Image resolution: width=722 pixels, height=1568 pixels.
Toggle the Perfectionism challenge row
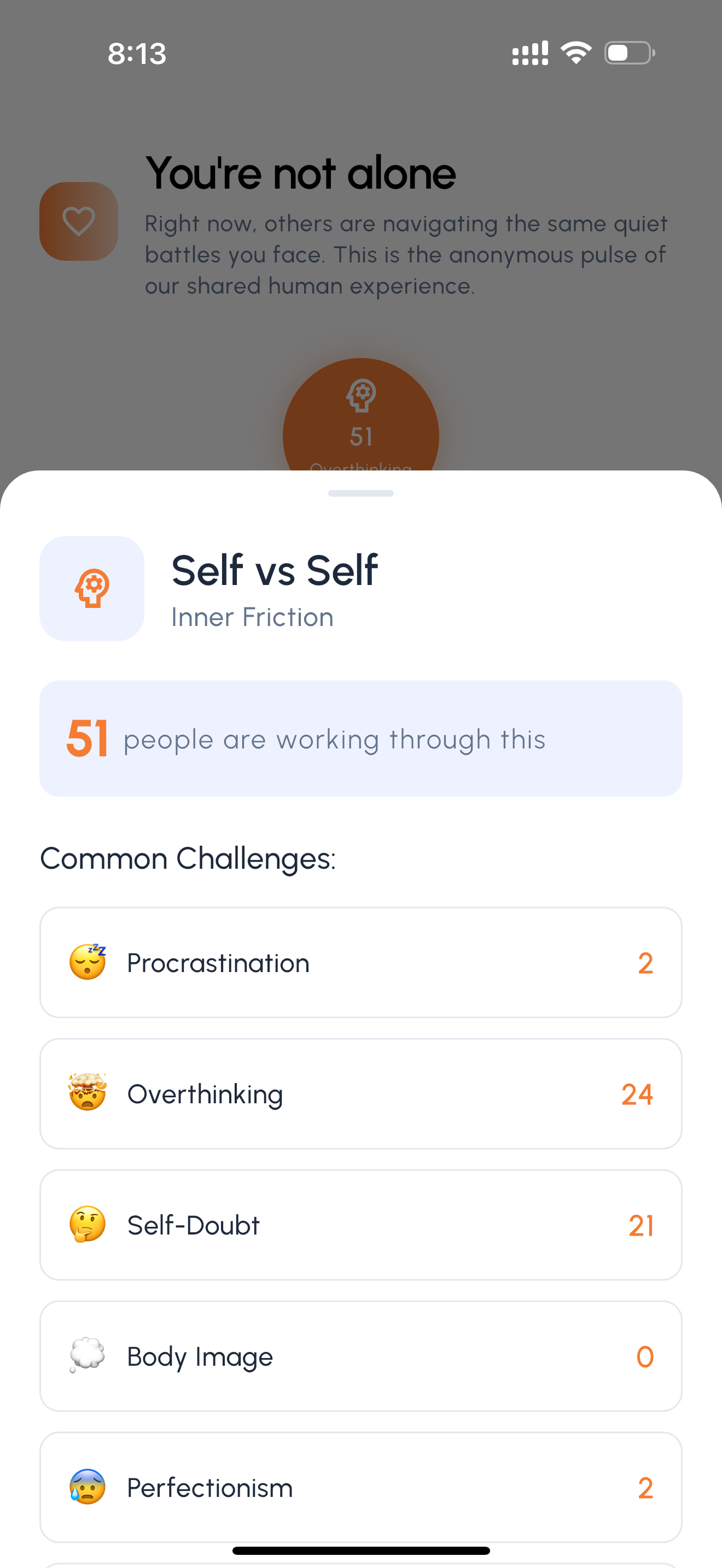pos(361,1487)
